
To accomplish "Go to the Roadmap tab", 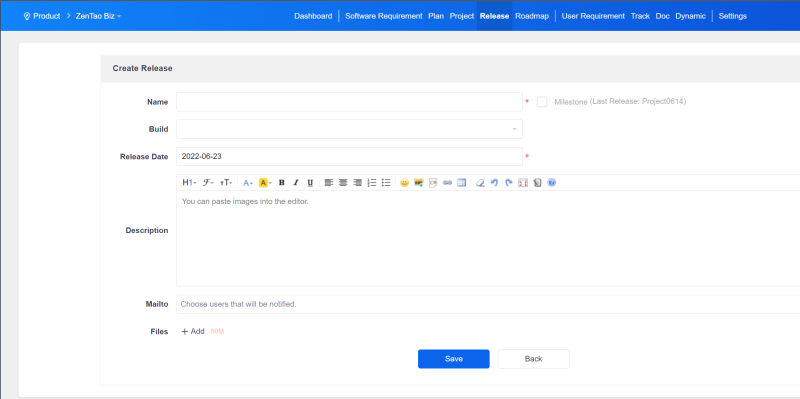I will 532,16.
